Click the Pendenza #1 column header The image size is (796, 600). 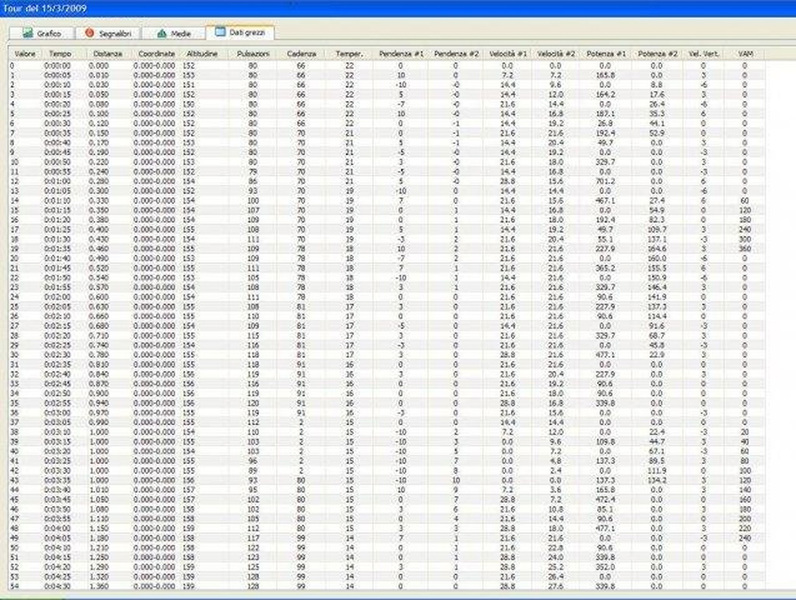(401, 53)
